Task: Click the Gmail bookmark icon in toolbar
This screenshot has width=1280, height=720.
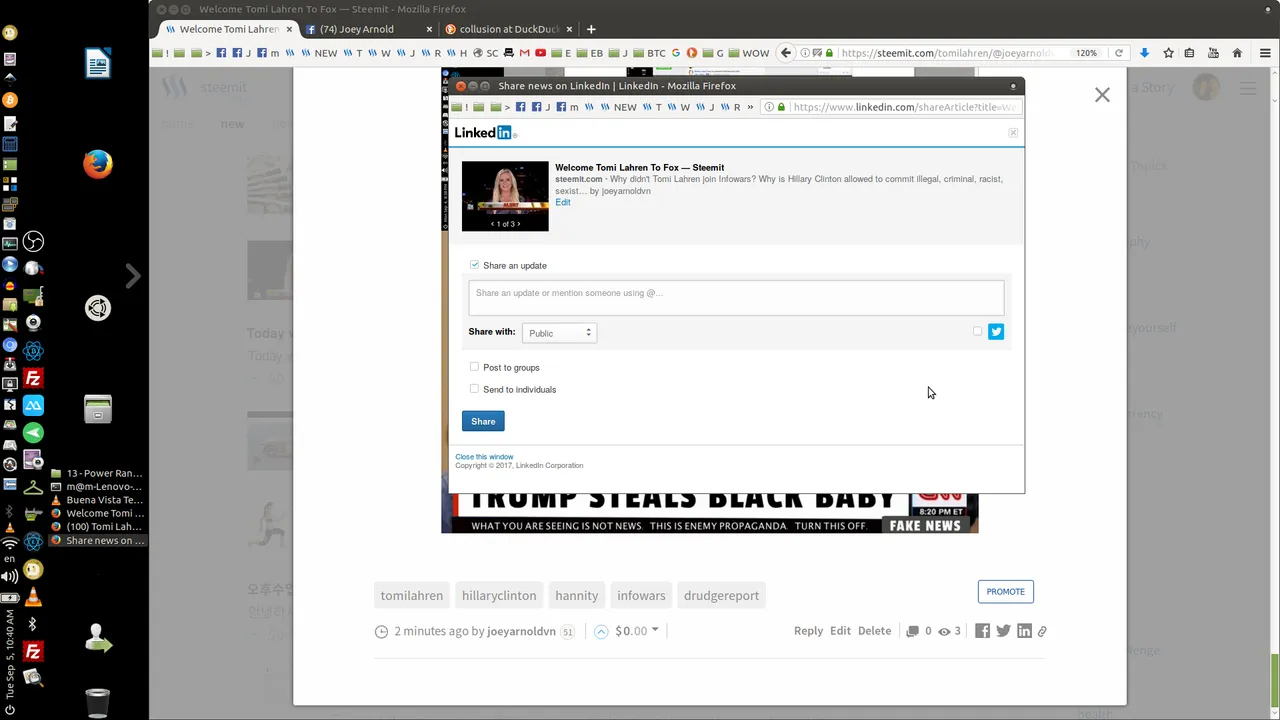Action: (x=524, y=53)
